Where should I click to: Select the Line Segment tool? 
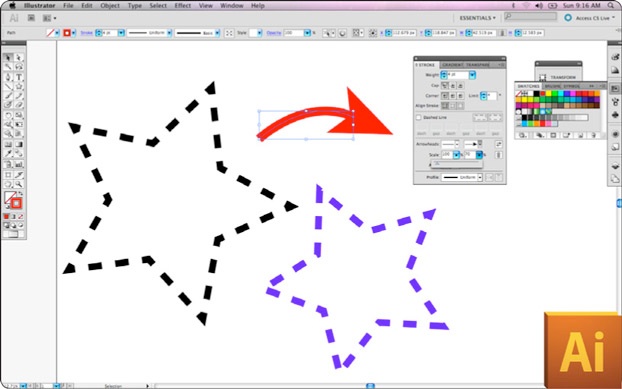point(8,86)
